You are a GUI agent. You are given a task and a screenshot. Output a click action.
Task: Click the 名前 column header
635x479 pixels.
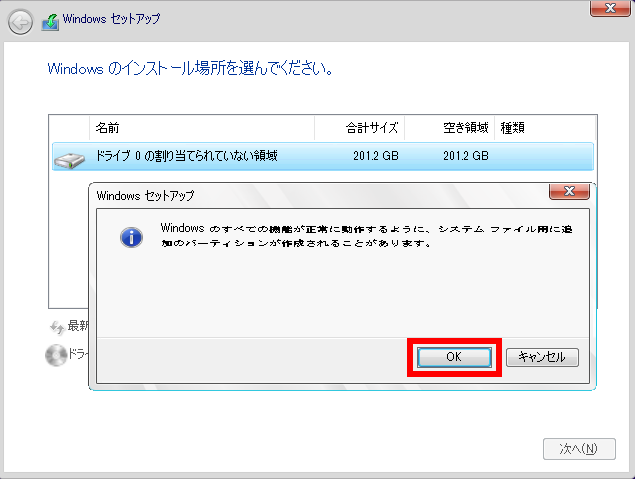point(107,128)
